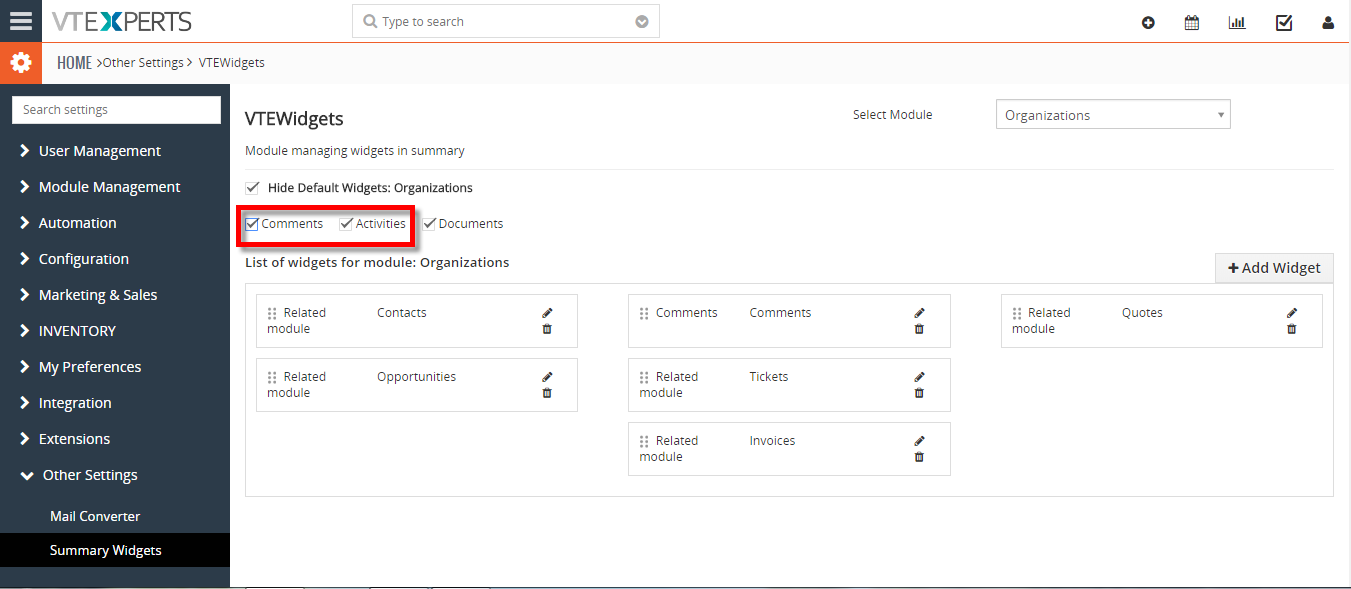
Task: Click VTEWidgets breadcrumb link
Action: click(232, 63)
